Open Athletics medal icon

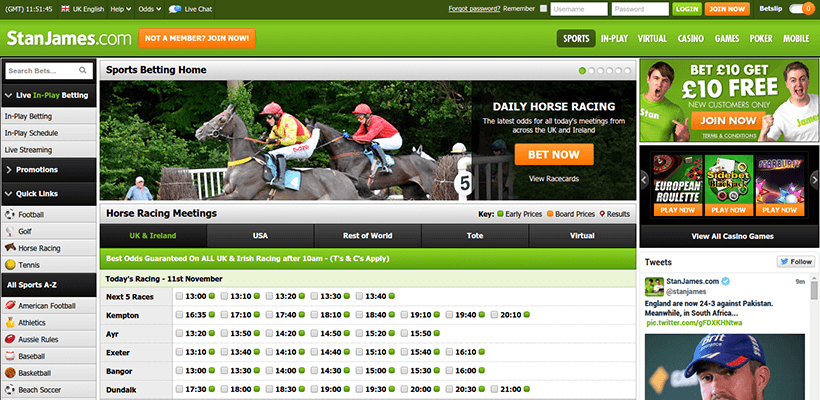pyautogui.click(x=9, y=322)
